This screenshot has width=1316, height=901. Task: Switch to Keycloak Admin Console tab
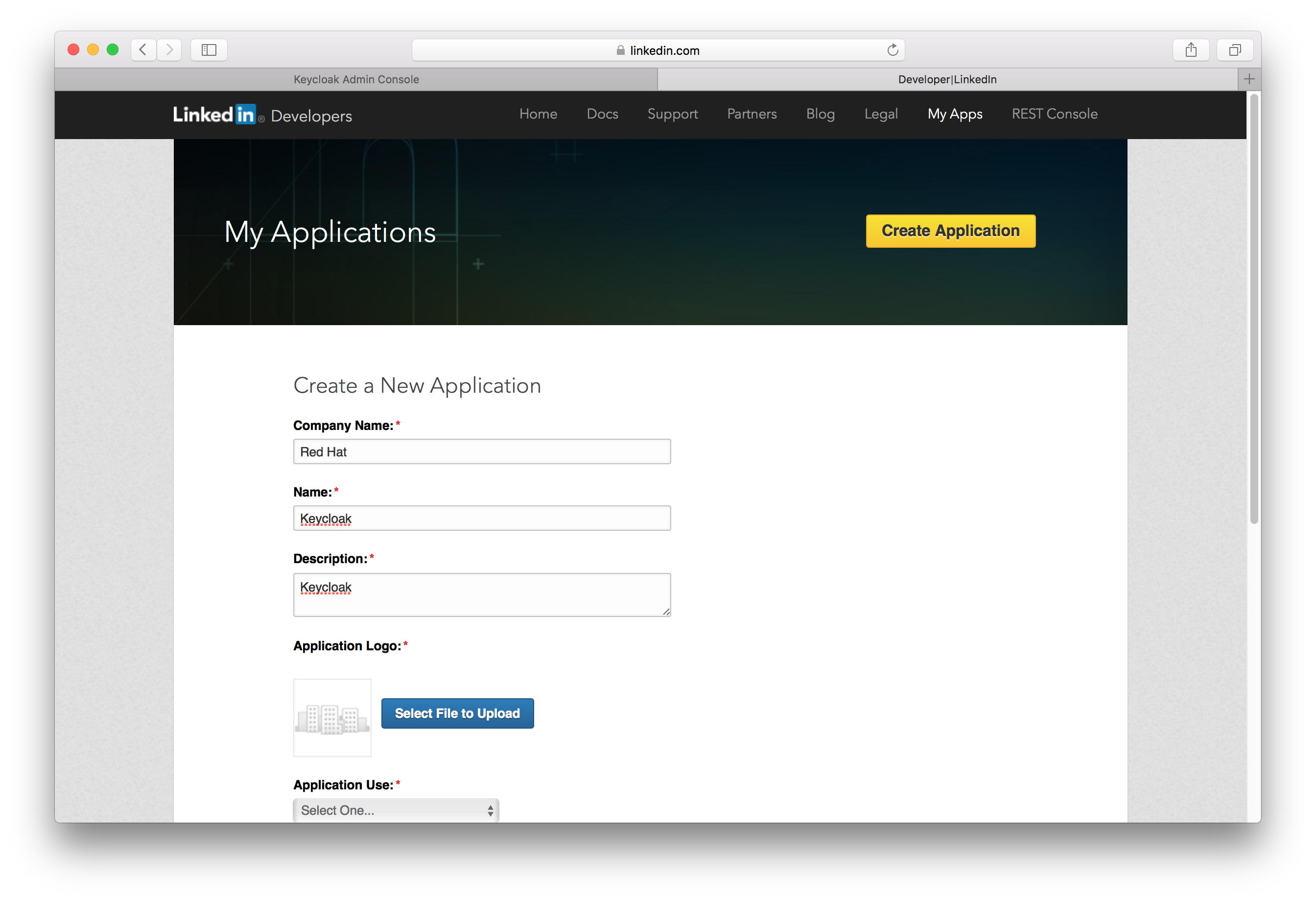[356, 79]
